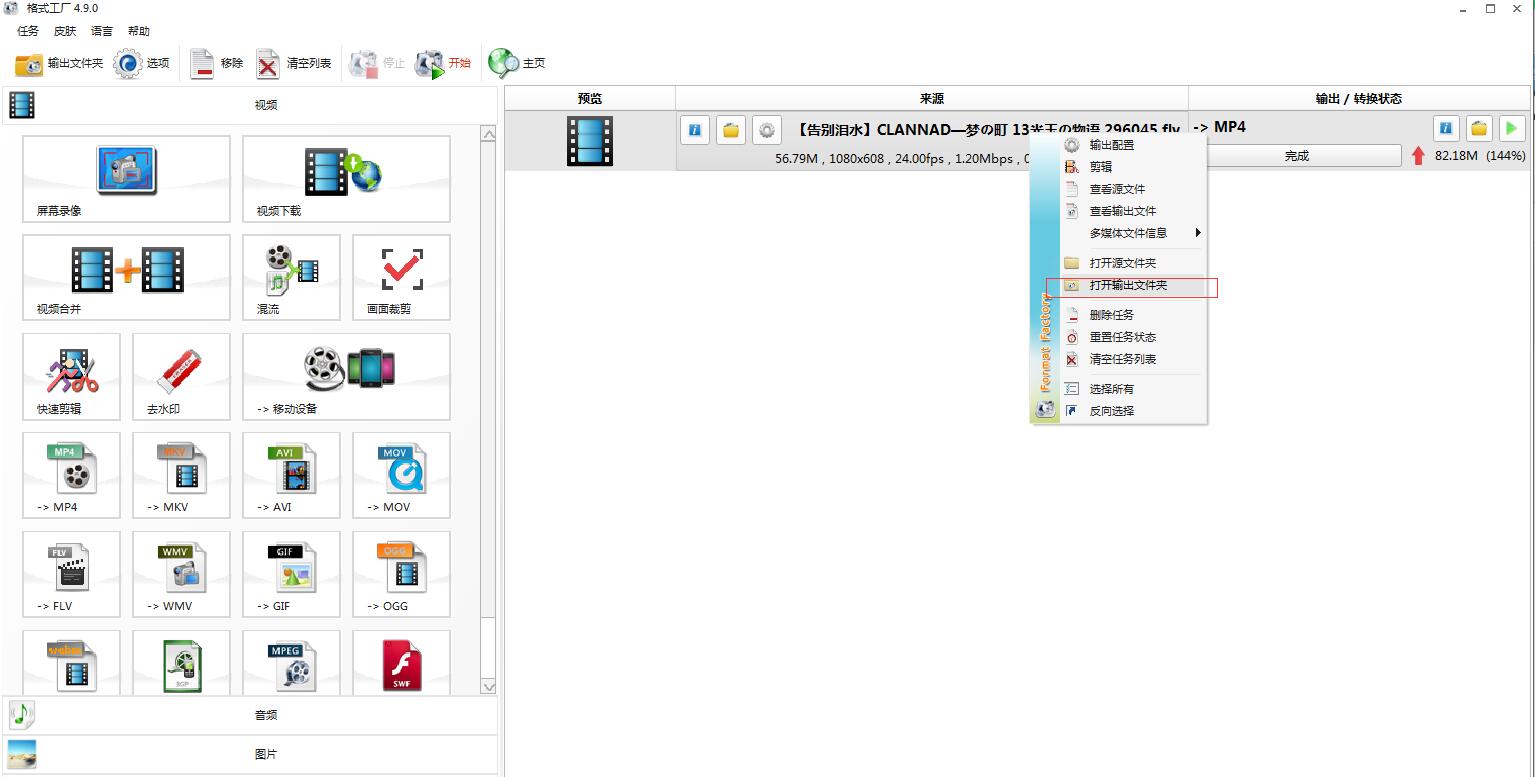
Task: Play the output file with green arrow
Action: [1512, 127]
